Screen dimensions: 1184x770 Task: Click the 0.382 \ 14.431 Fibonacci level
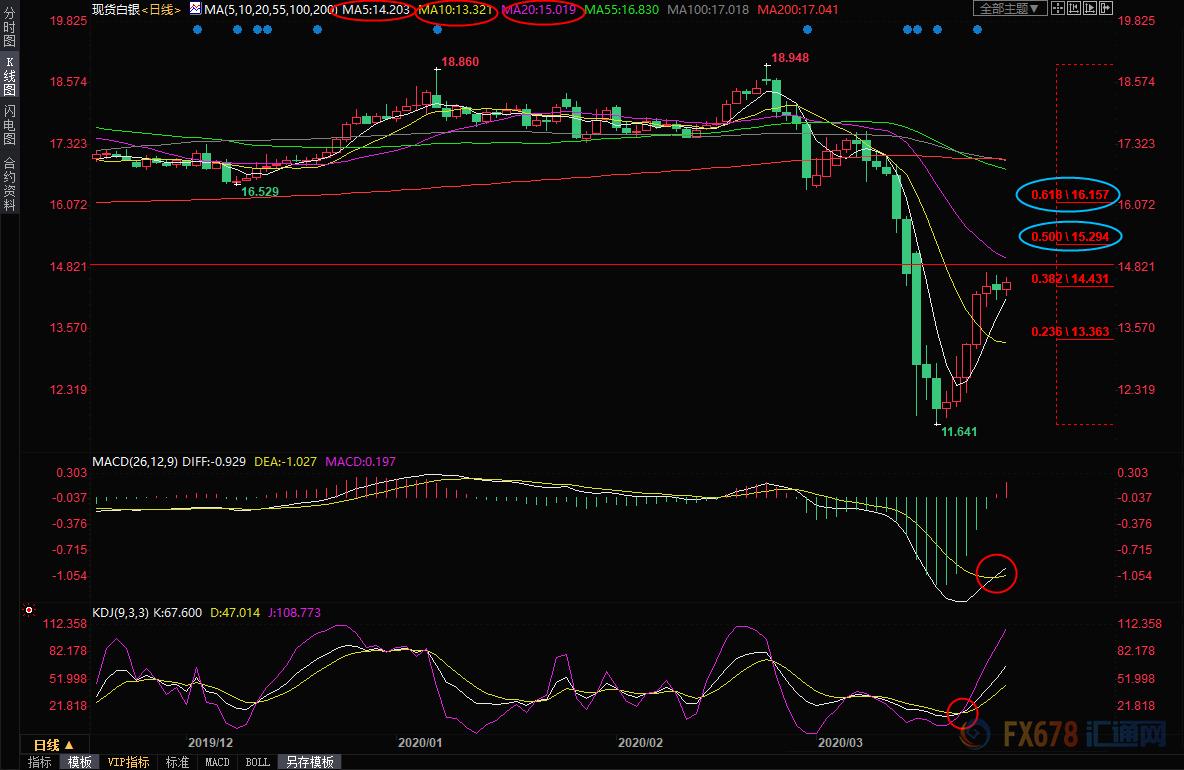click(1070, 279)
